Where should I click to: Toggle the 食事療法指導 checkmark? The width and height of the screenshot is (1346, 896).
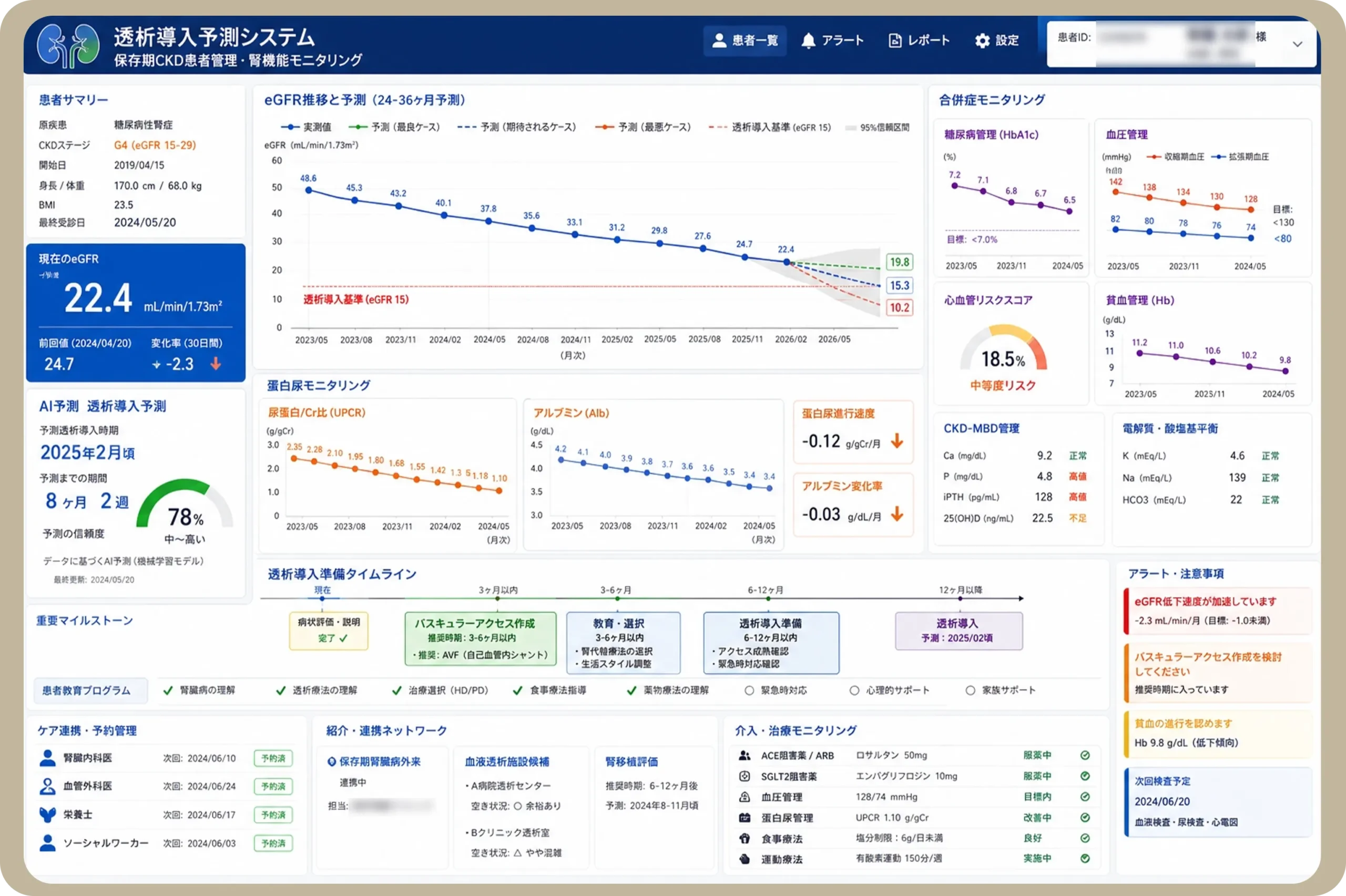(518, 691)
